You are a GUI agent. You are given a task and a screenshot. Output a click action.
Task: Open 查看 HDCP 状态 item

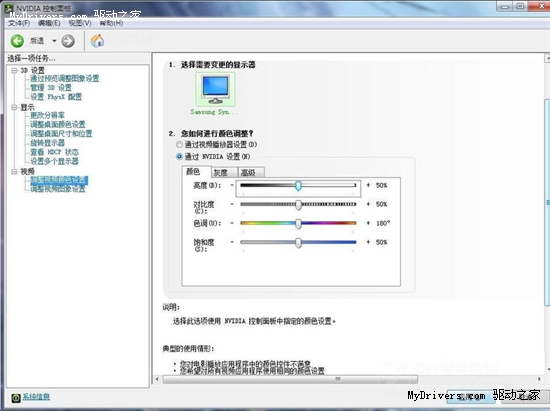tap(54, 152)
